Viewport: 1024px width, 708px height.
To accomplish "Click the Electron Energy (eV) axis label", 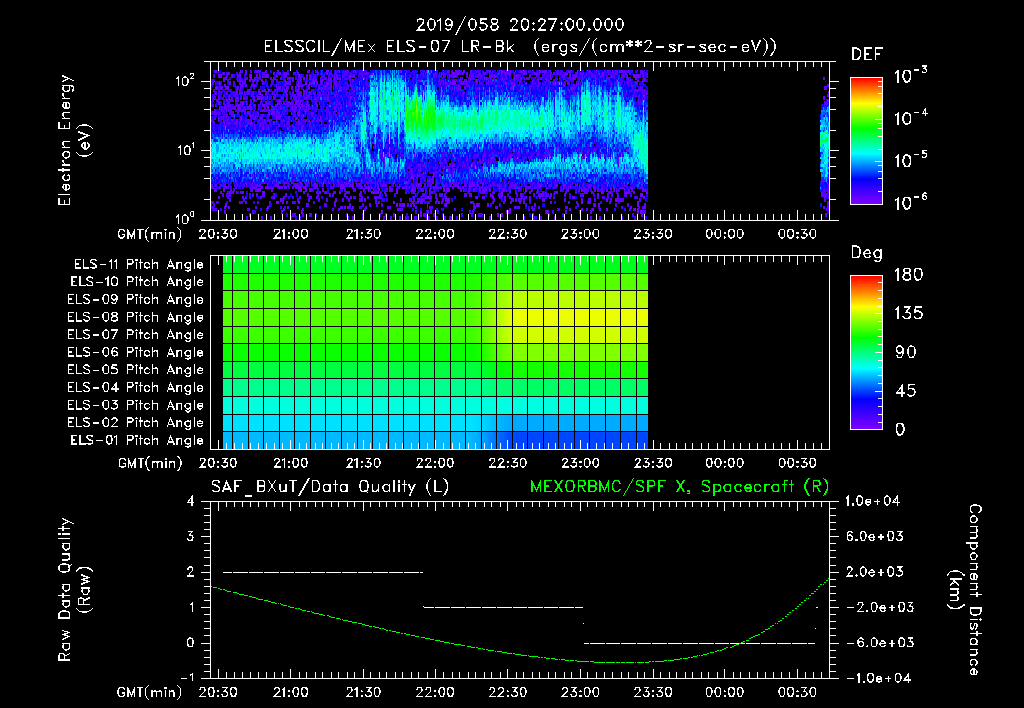I will [x=74, y=140].
